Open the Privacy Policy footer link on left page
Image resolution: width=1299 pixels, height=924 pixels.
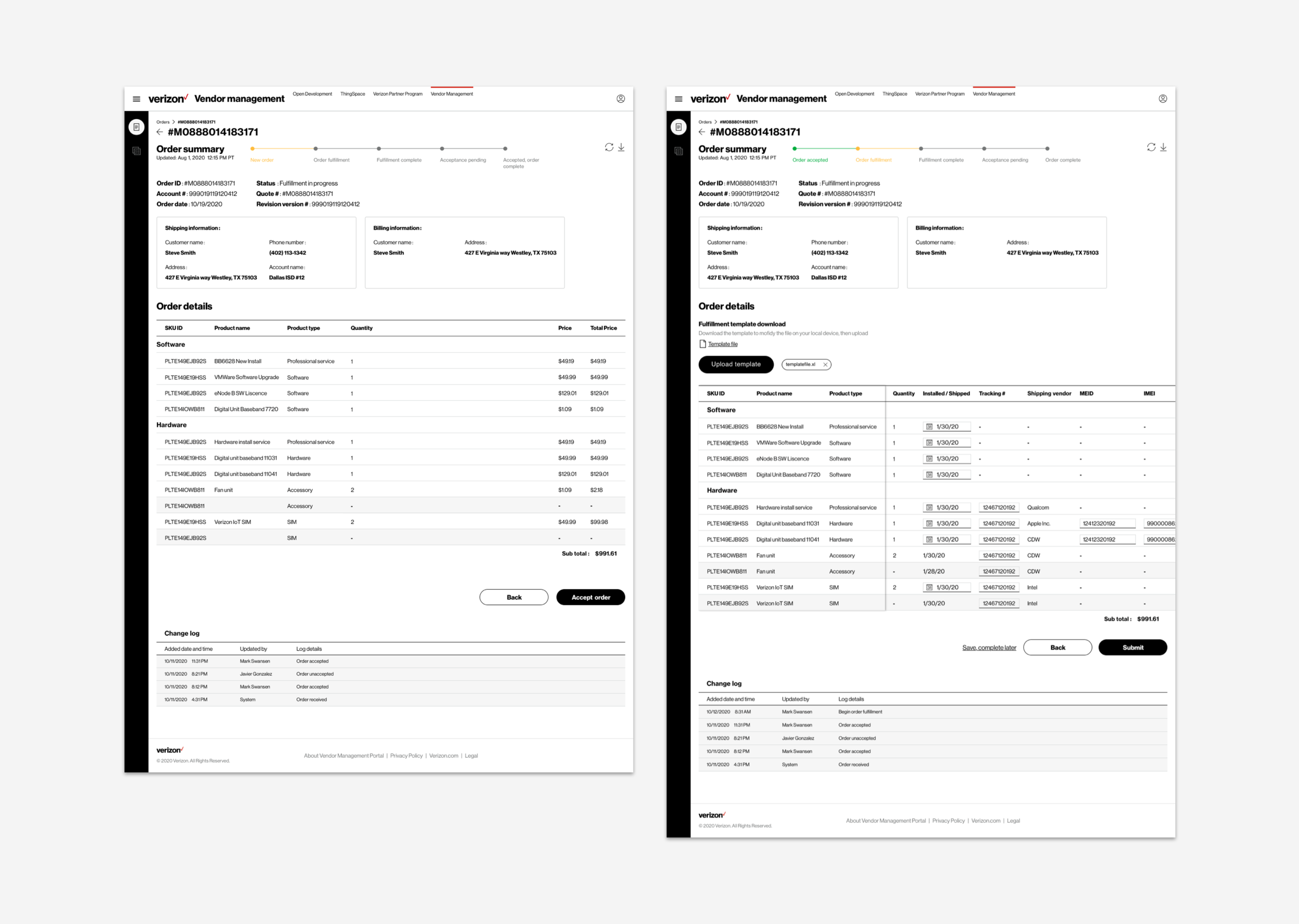point(406,756)
